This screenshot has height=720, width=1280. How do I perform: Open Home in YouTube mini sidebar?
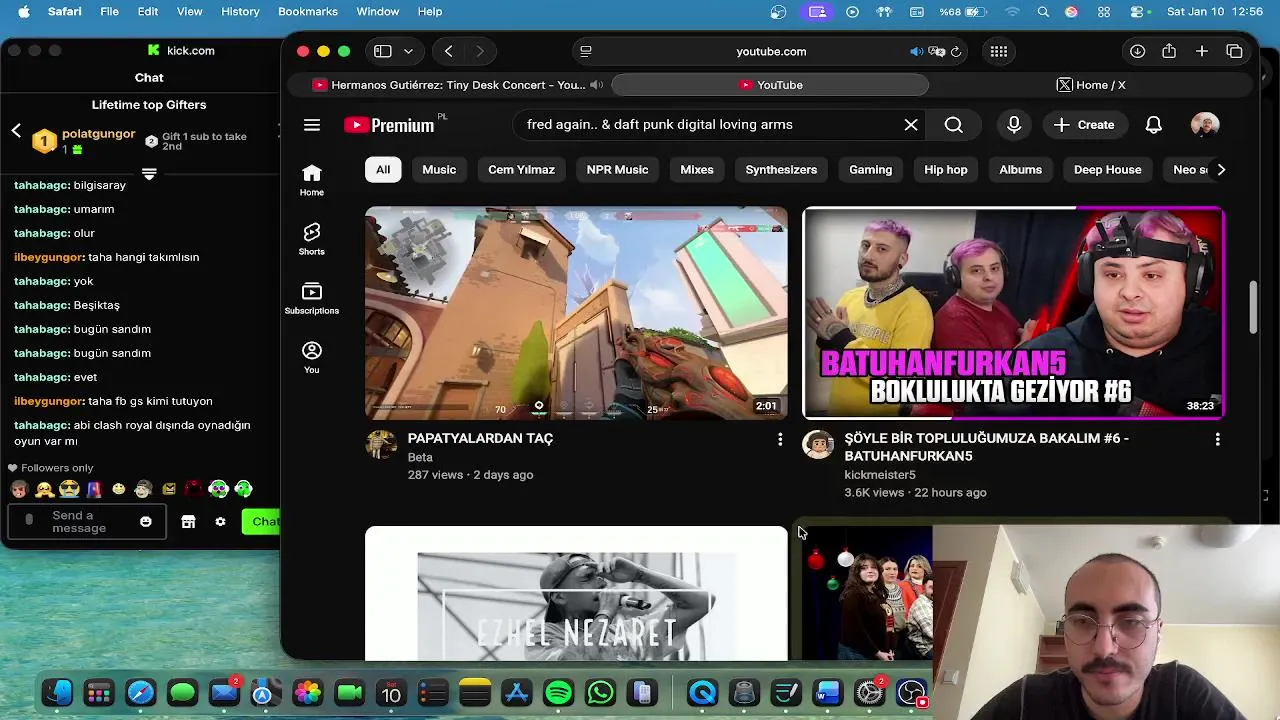(312, 180)
